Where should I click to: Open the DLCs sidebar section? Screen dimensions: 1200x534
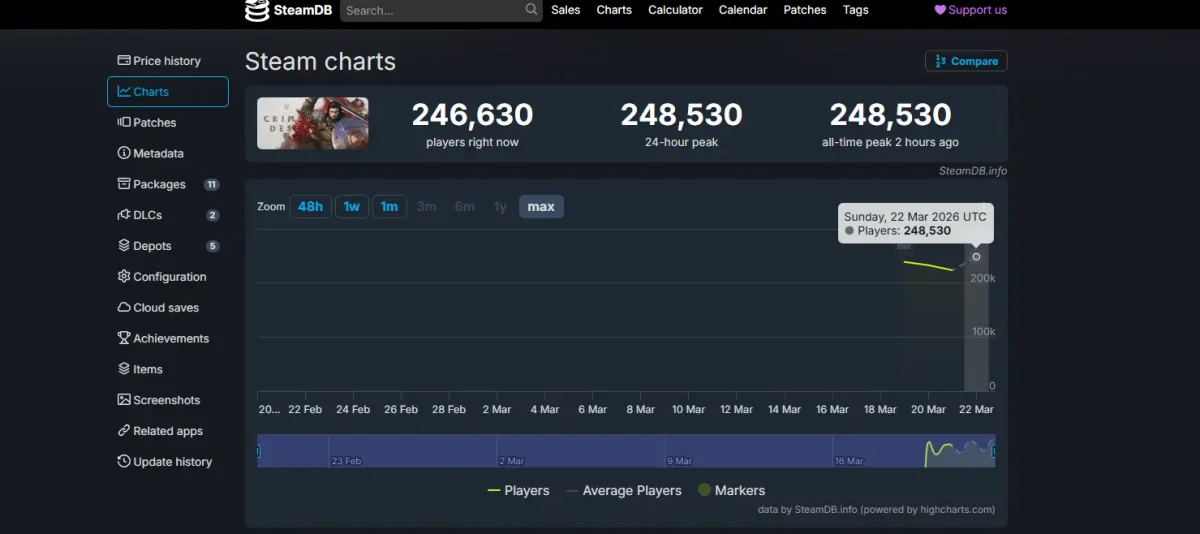pyautogui.click(x=168, y=215)
